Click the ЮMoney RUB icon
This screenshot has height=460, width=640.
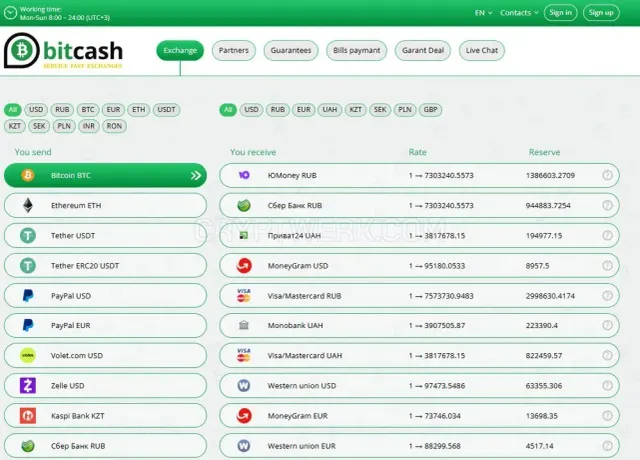(x=244, y=175)
